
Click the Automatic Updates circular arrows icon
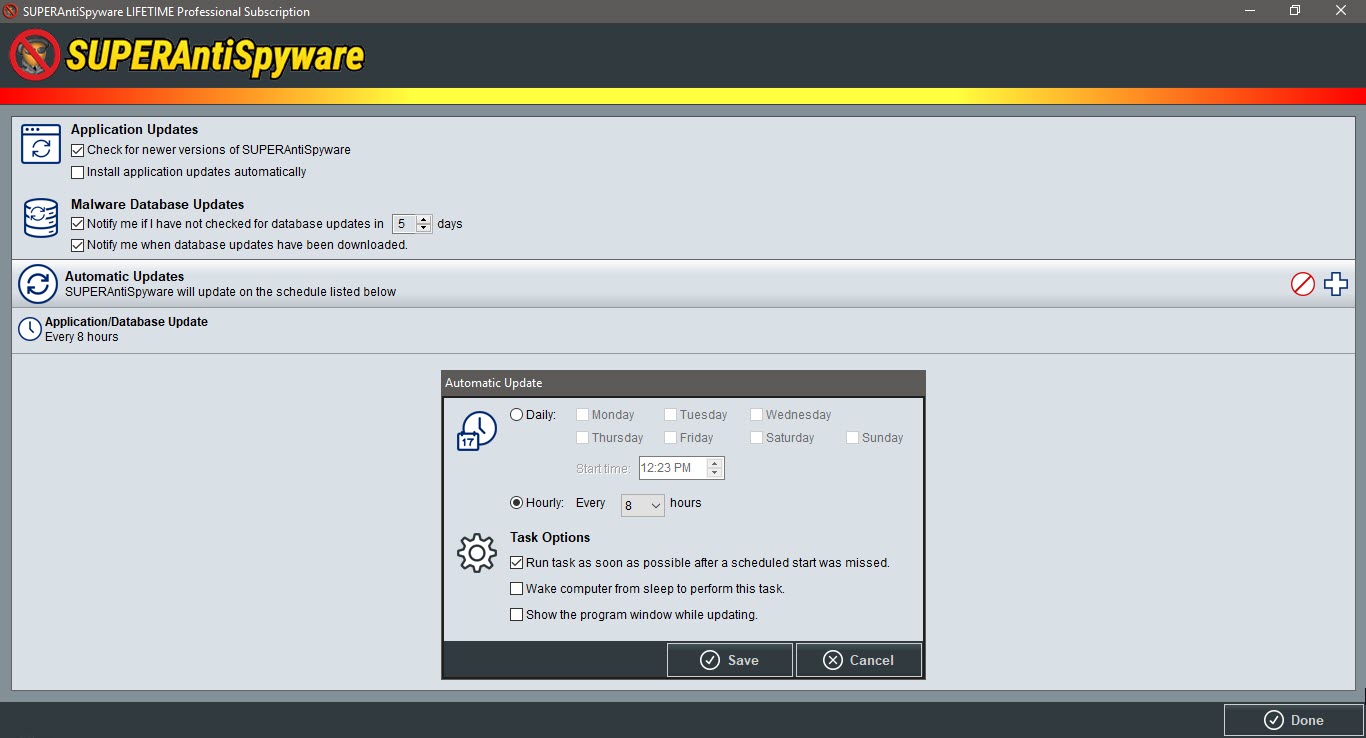coord(38,284)
